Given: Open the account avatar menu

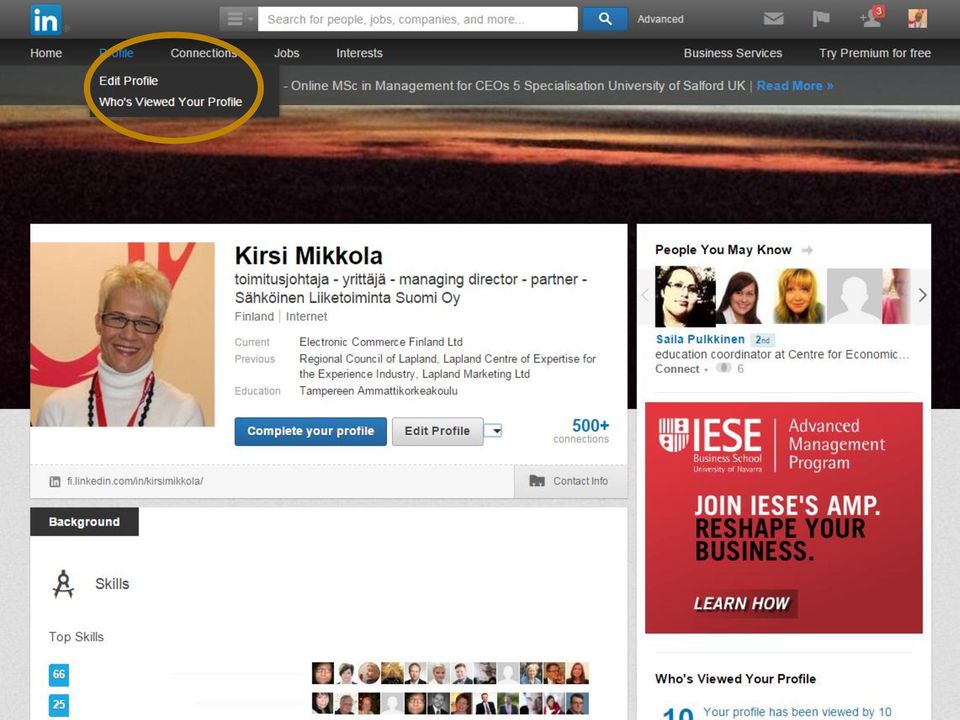Looking at the screenshot, I should [917, 18].
